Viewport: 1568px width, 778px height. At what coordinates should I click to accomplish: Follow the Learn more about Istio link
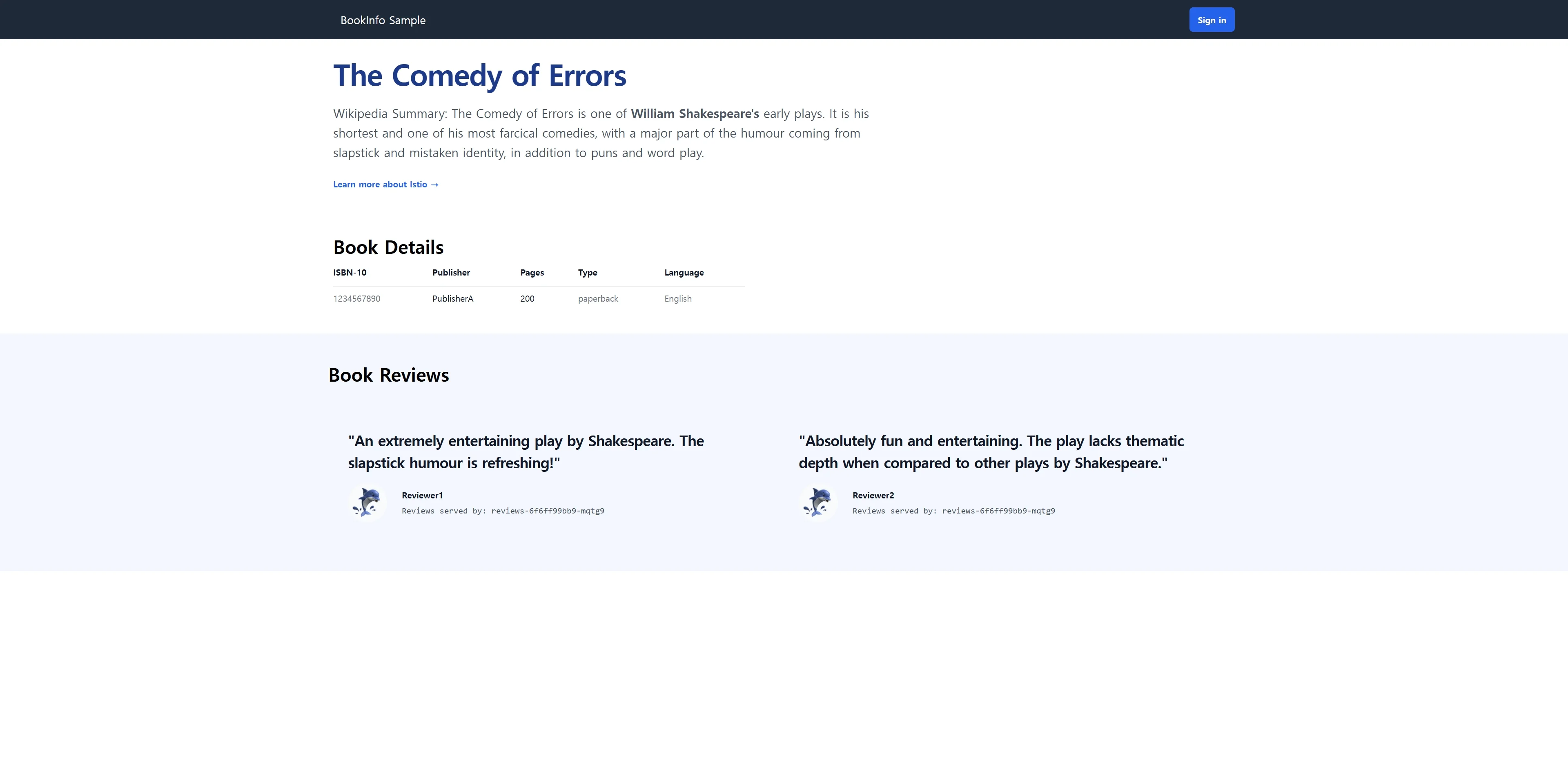(385, 184)
